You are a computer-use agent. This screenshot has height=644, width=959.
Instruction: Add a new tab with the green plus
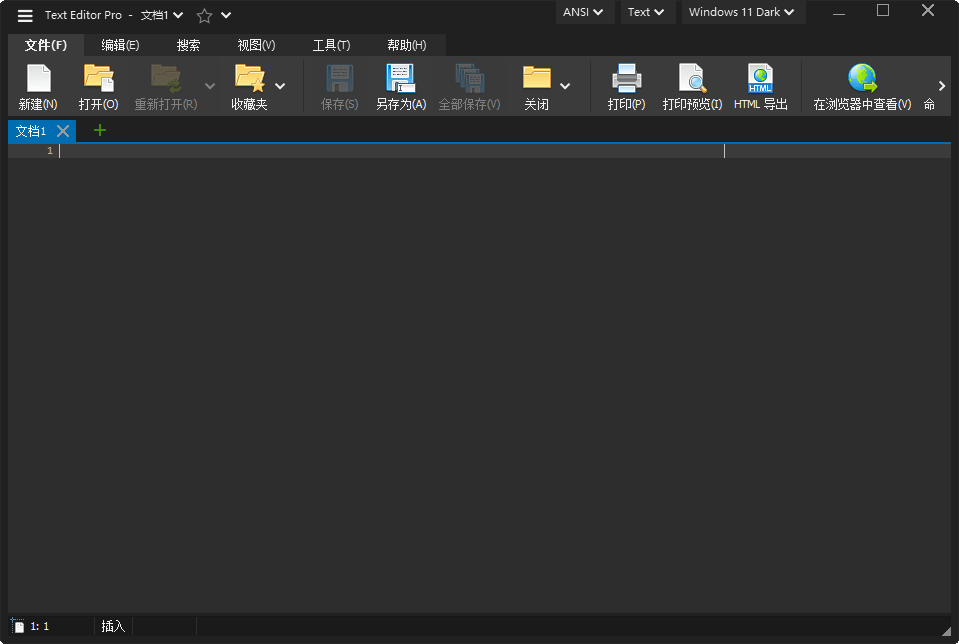(98, 130)
